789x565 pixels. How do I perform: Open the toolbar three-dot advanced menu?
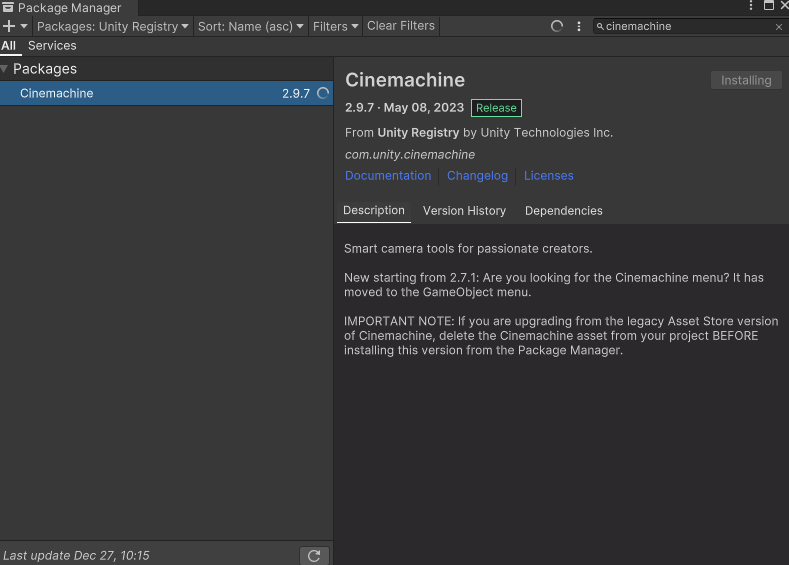579,26
